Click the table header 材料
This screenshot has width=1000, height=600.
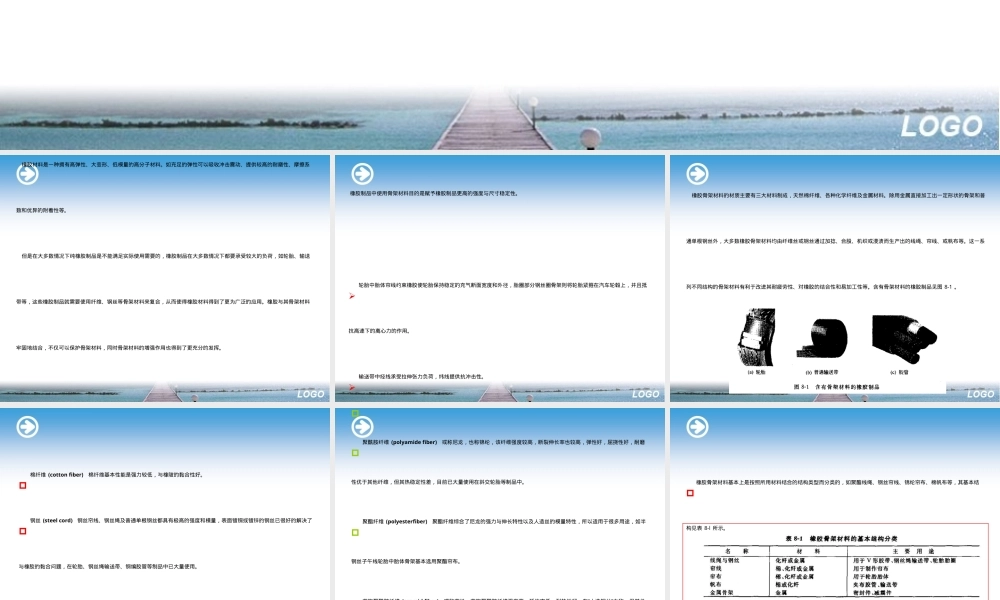pos(809,551)
